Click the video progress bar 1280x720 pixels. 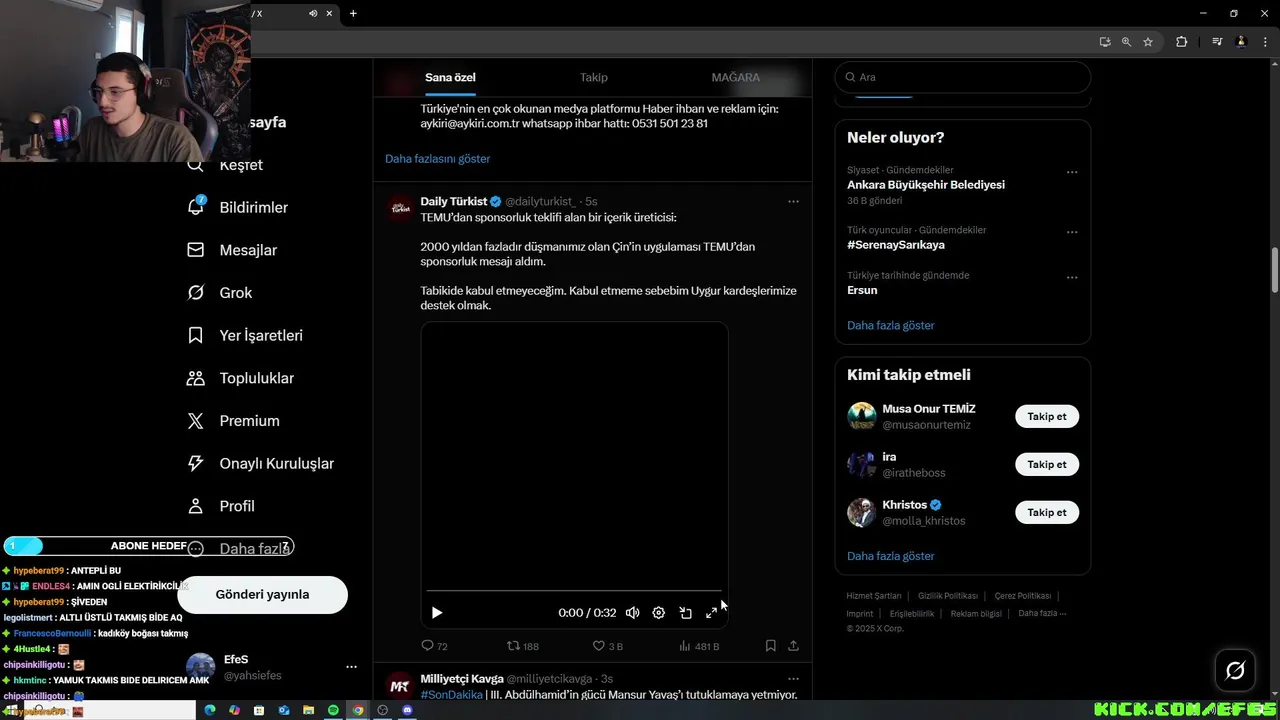pyautogui.click(x=574, y=591)
